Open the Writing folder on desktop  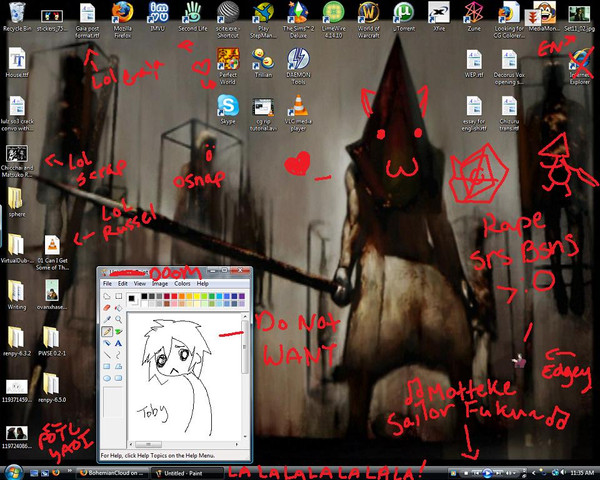coord(16,295)
